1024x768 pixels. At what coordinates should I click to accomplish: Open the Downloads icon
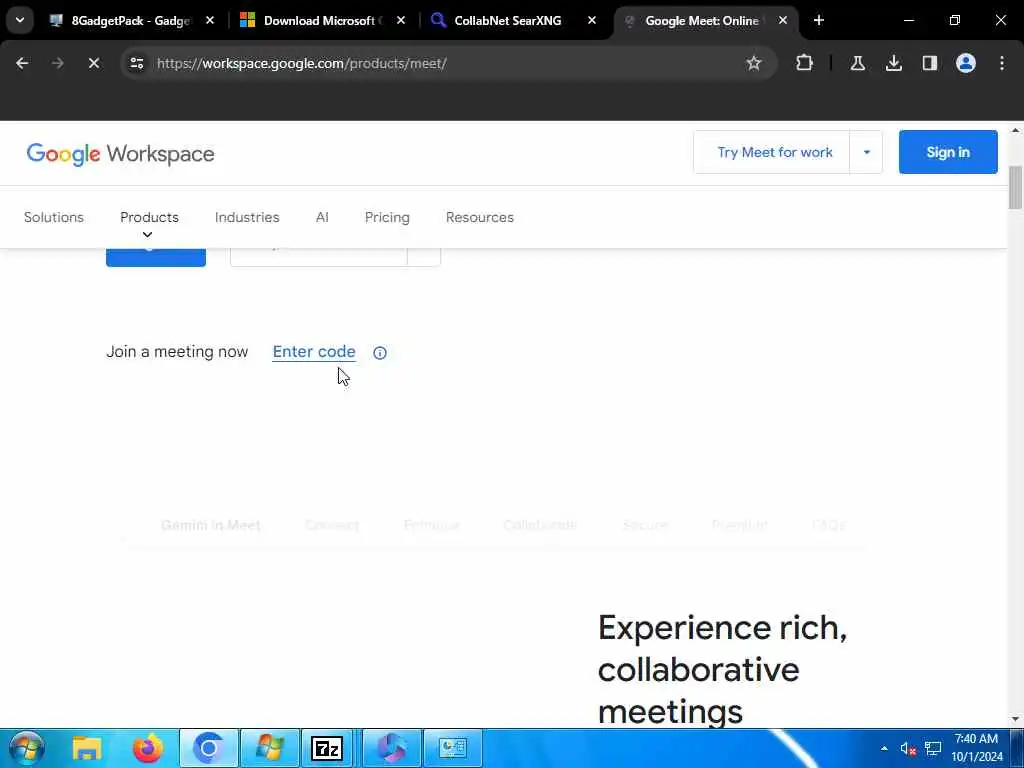pos(893,63)
